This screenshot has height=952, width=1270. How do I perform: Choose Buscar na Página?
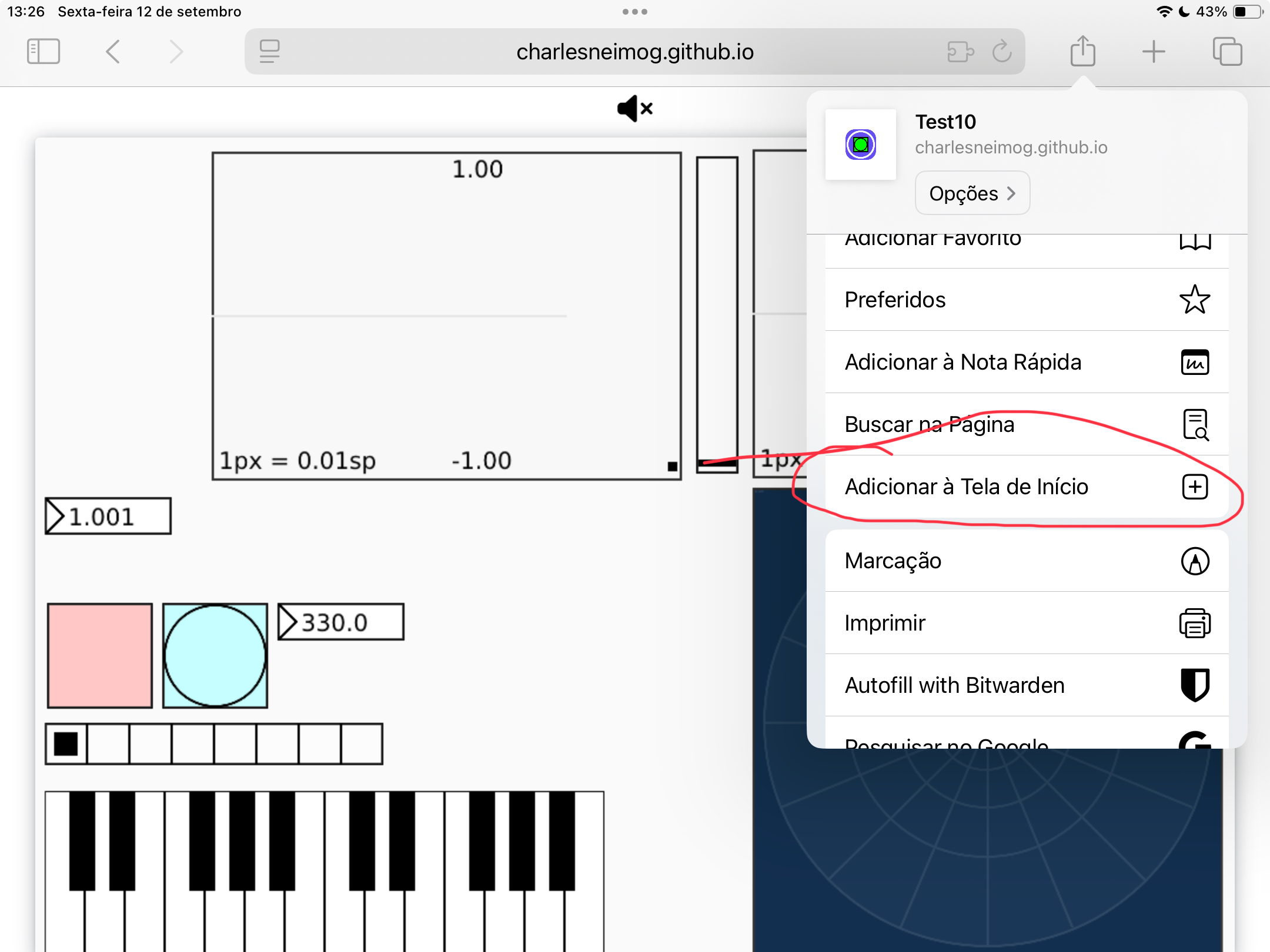pyautogui.click(x=1027, y=424)
